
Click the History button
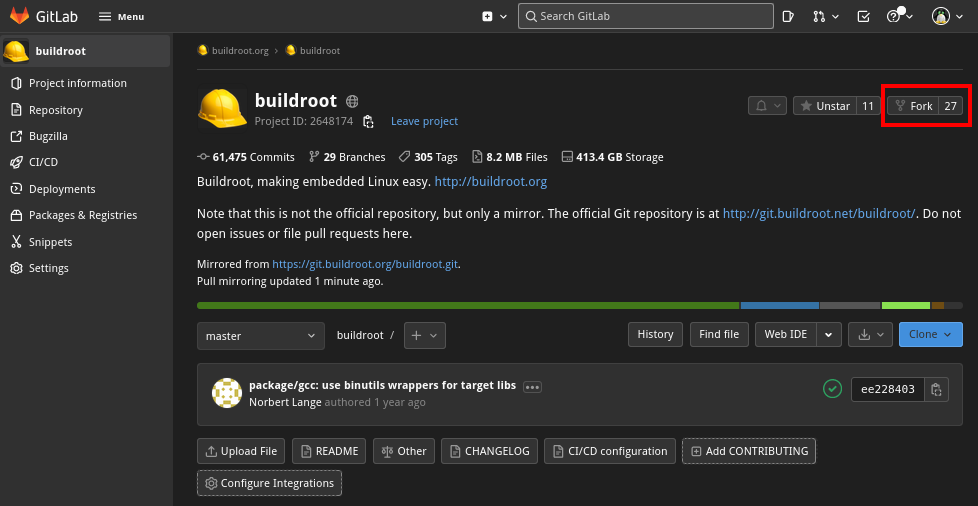(655, 334)
